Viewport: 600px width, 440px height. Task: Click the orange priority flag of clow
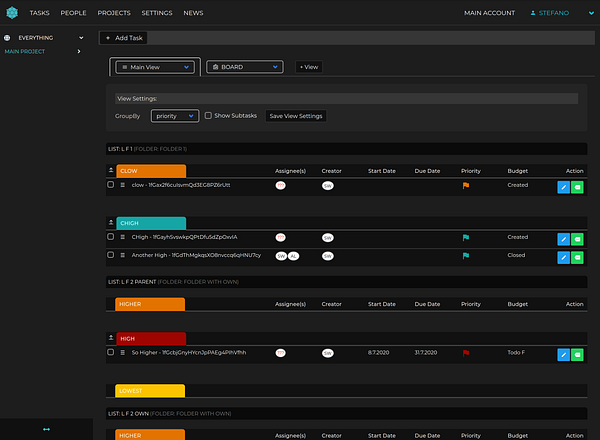tap(466, 186)
